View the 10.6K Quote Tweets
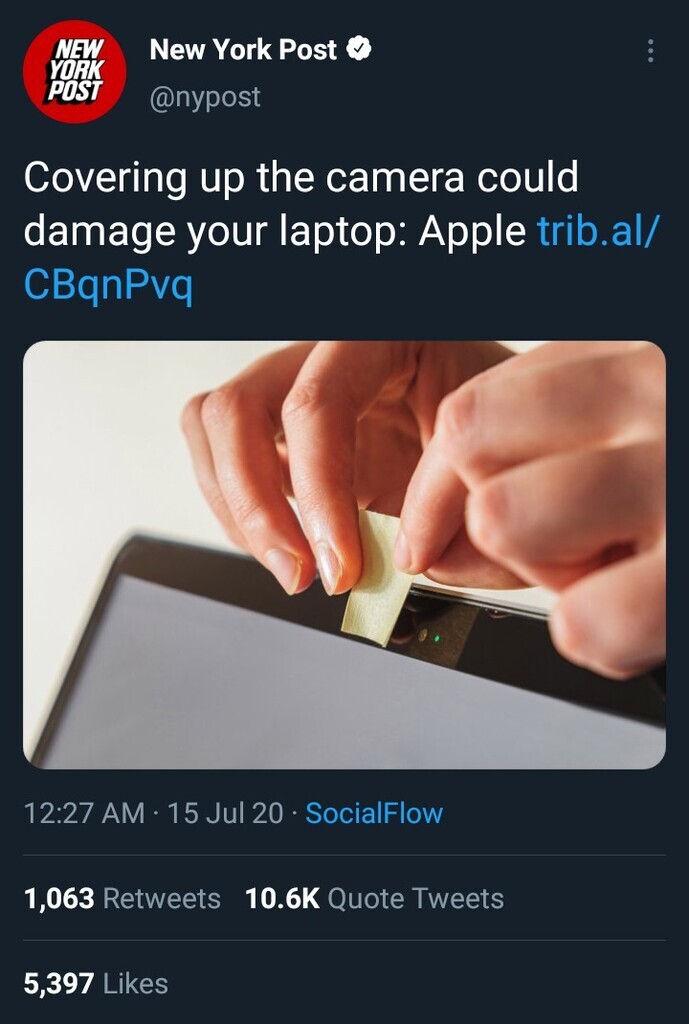 click(x=374, y=899)
